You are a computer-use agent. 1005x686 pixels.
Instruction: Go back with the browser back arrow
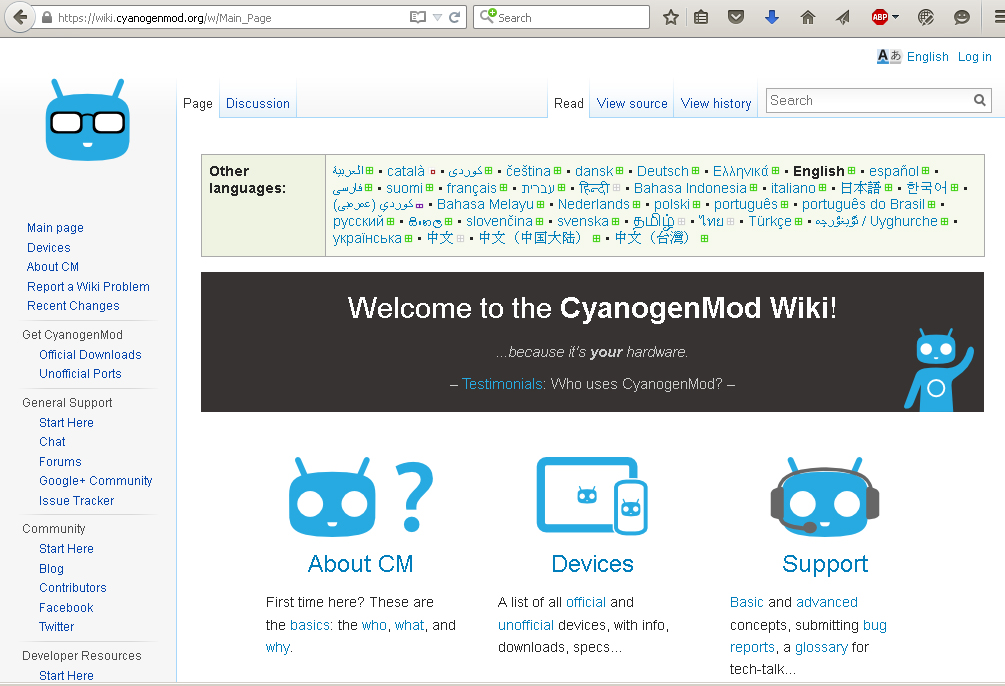(20, 17)
